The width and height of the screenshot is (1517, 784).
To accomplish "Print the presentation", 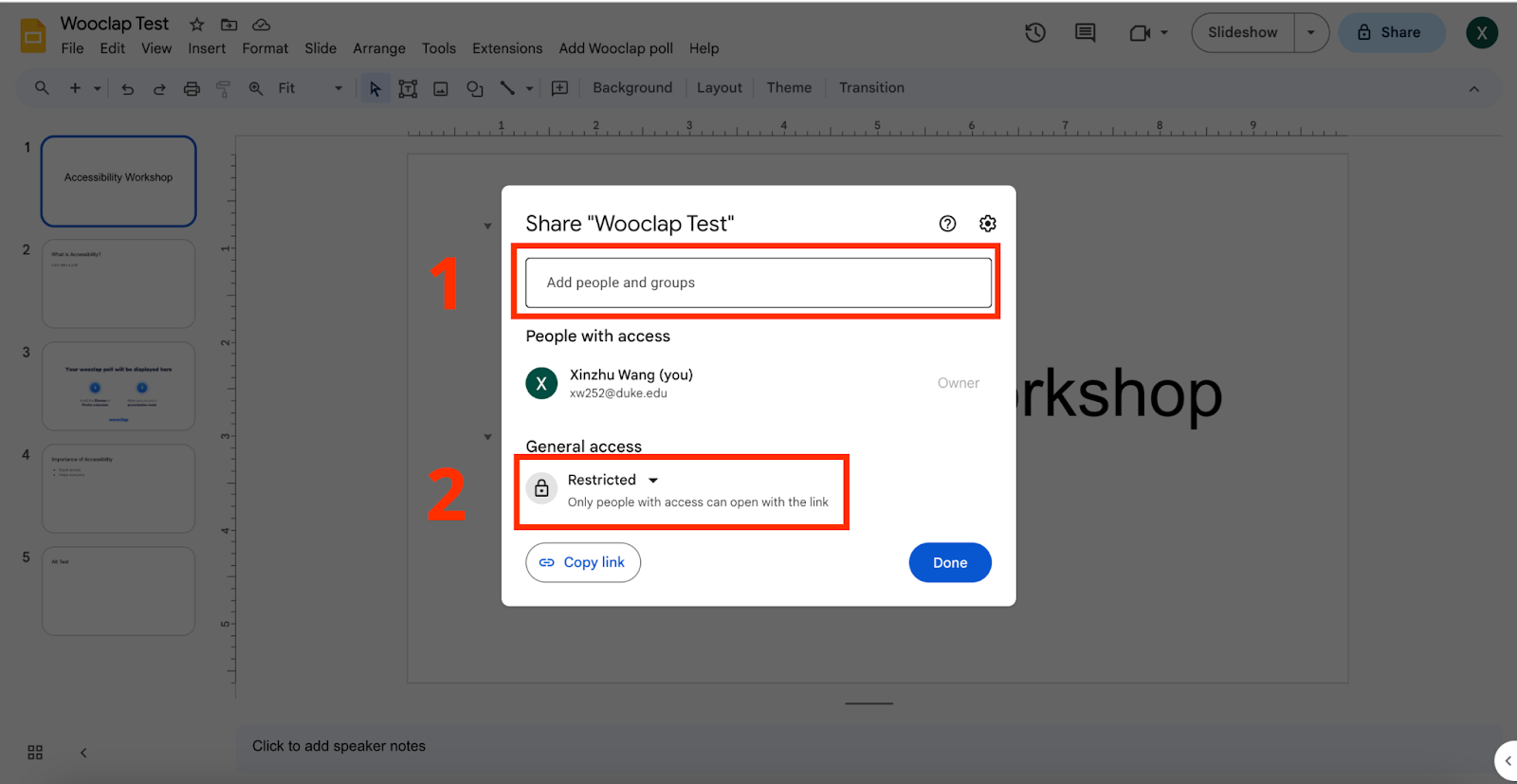I will pyautogui.click(x=192, y=88).
